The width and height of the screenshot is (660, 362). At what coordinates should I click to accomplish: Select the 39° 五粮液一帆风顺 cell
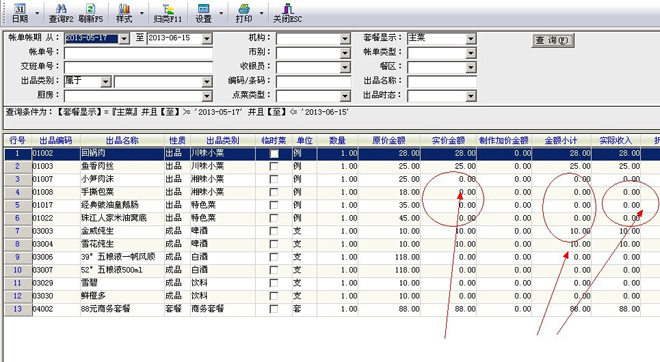122,257
